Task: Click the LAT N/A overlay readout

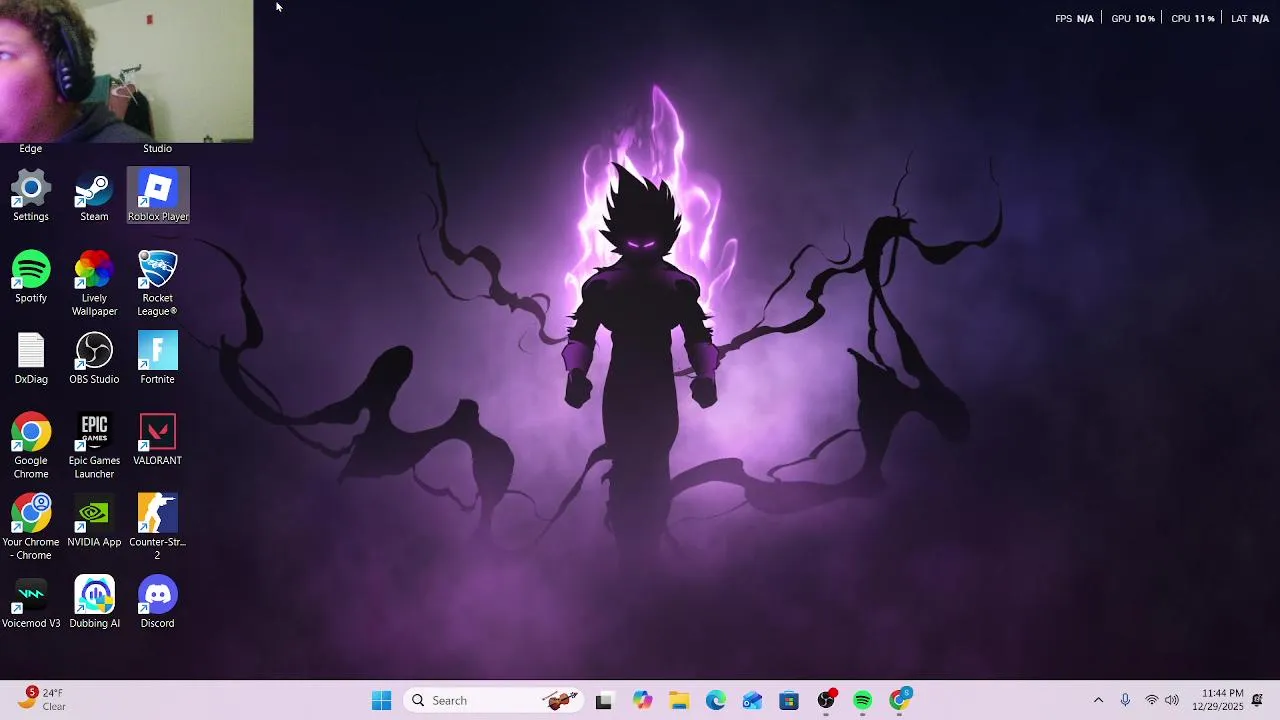Action: point(1250,19)
